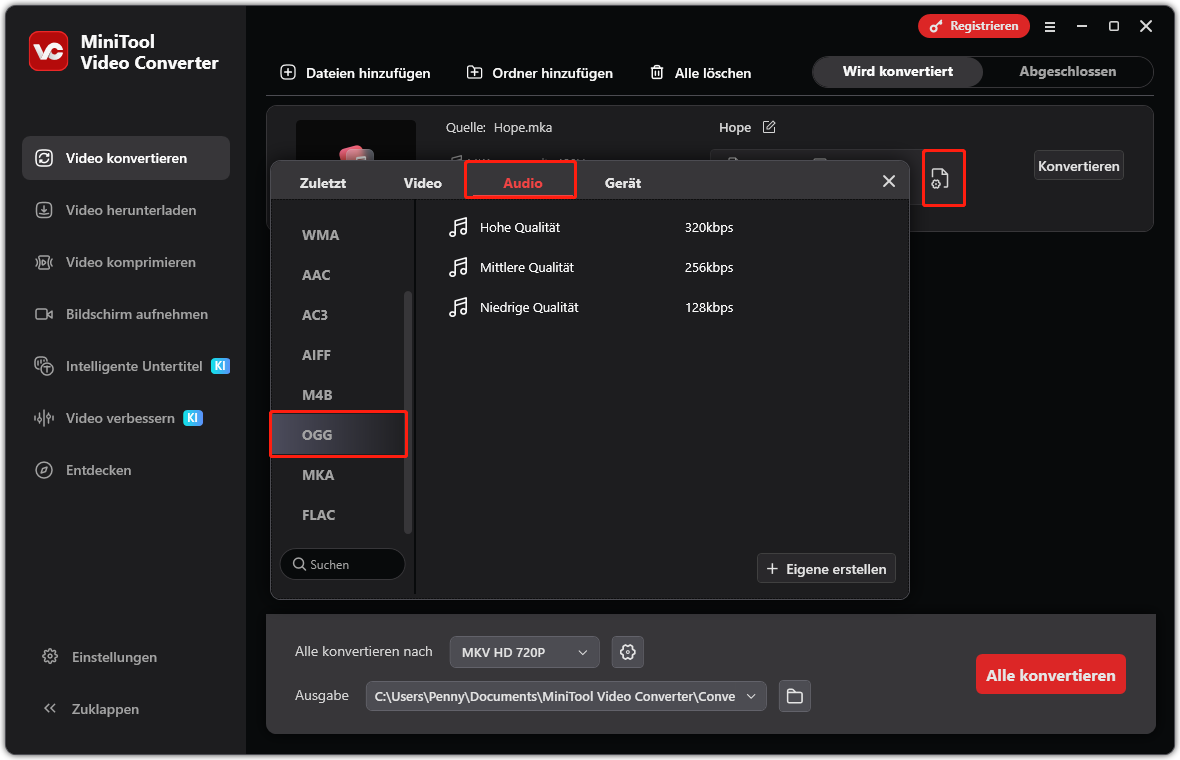Open the output folder browse icon
The width and height of the screenshot is (1180, 760).
795,696
